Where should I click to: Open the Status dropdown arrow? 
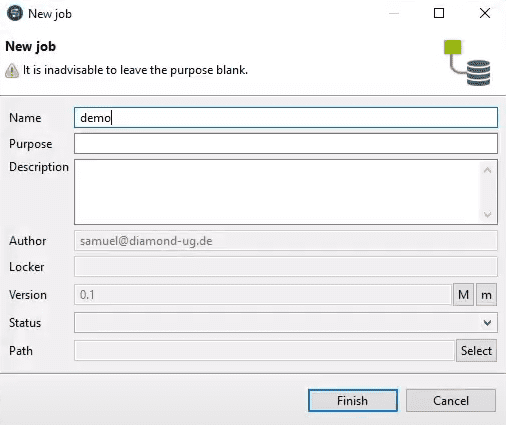click(x=487, y=323)
